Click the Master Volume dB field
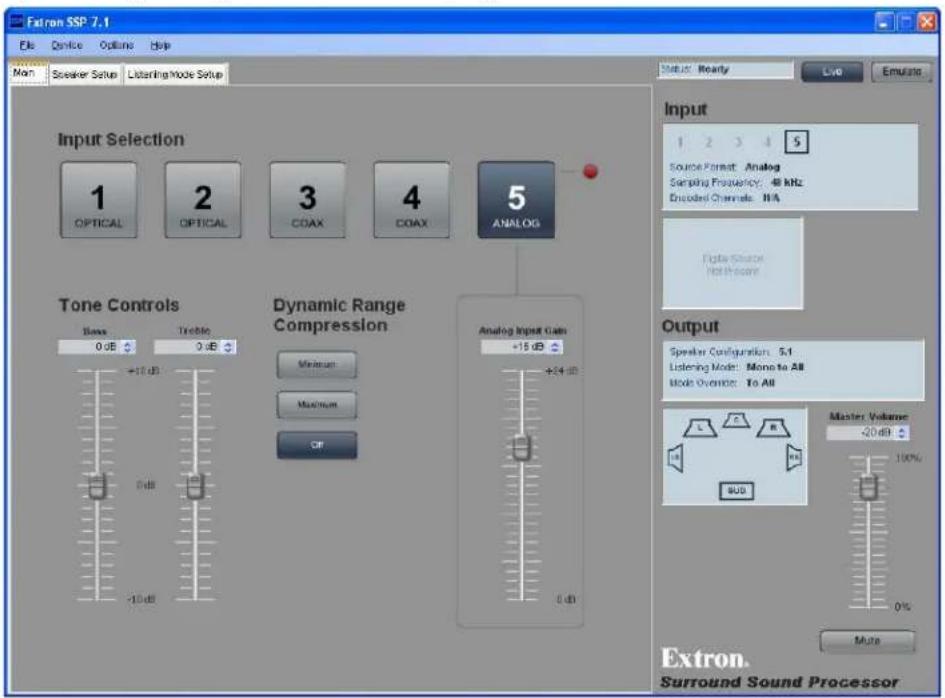Viewport: 945px width, 698px height. 861,433
